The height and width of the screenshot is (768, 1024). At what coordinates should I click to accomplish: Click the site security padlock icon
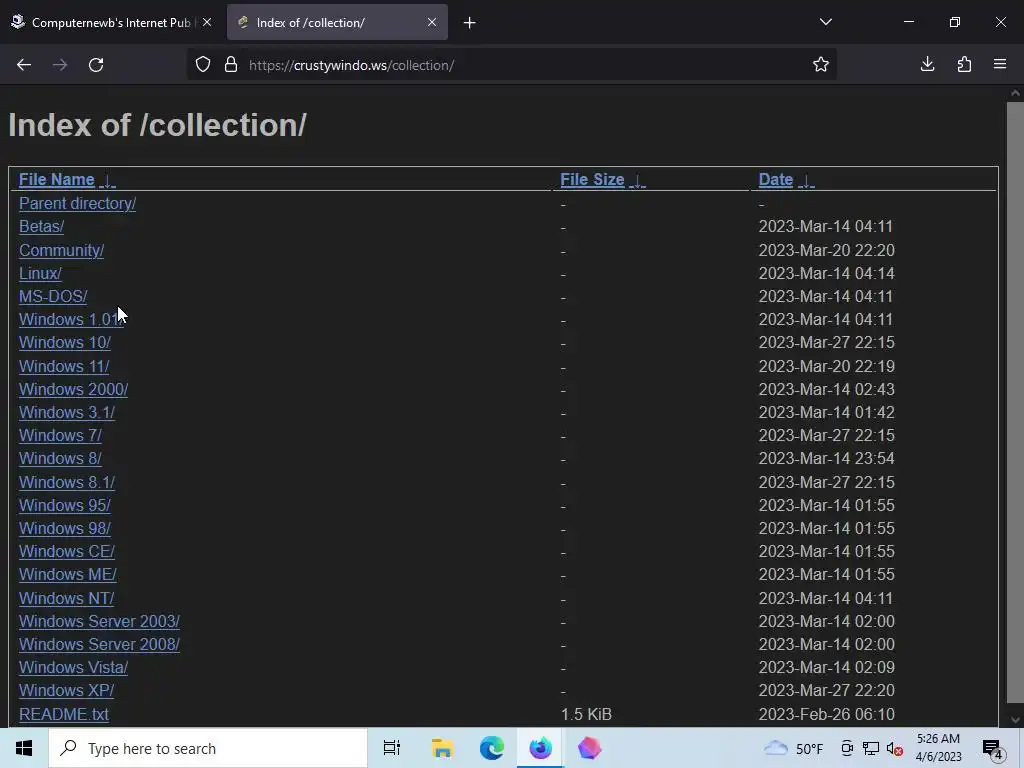click(231, 65)
